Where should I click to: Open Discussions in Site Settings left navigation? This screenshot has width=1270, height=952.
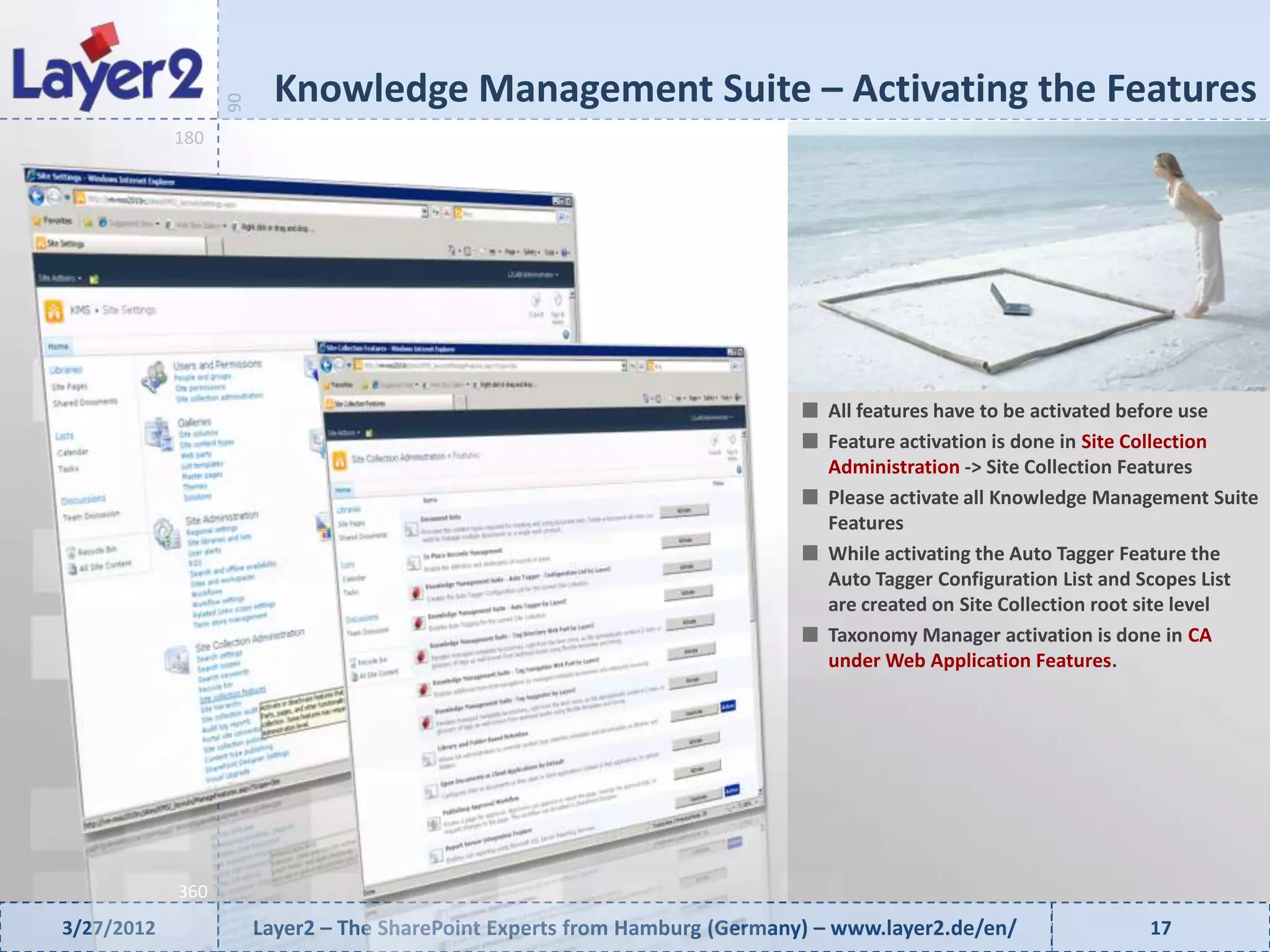[84, 500]
